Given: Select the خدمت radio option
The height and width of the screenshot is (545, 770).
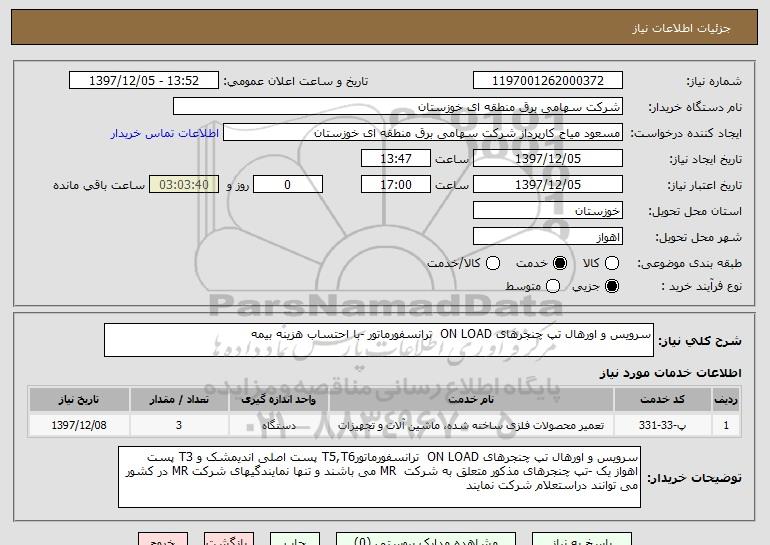Looking at the screenshot, I should point(559,262).
